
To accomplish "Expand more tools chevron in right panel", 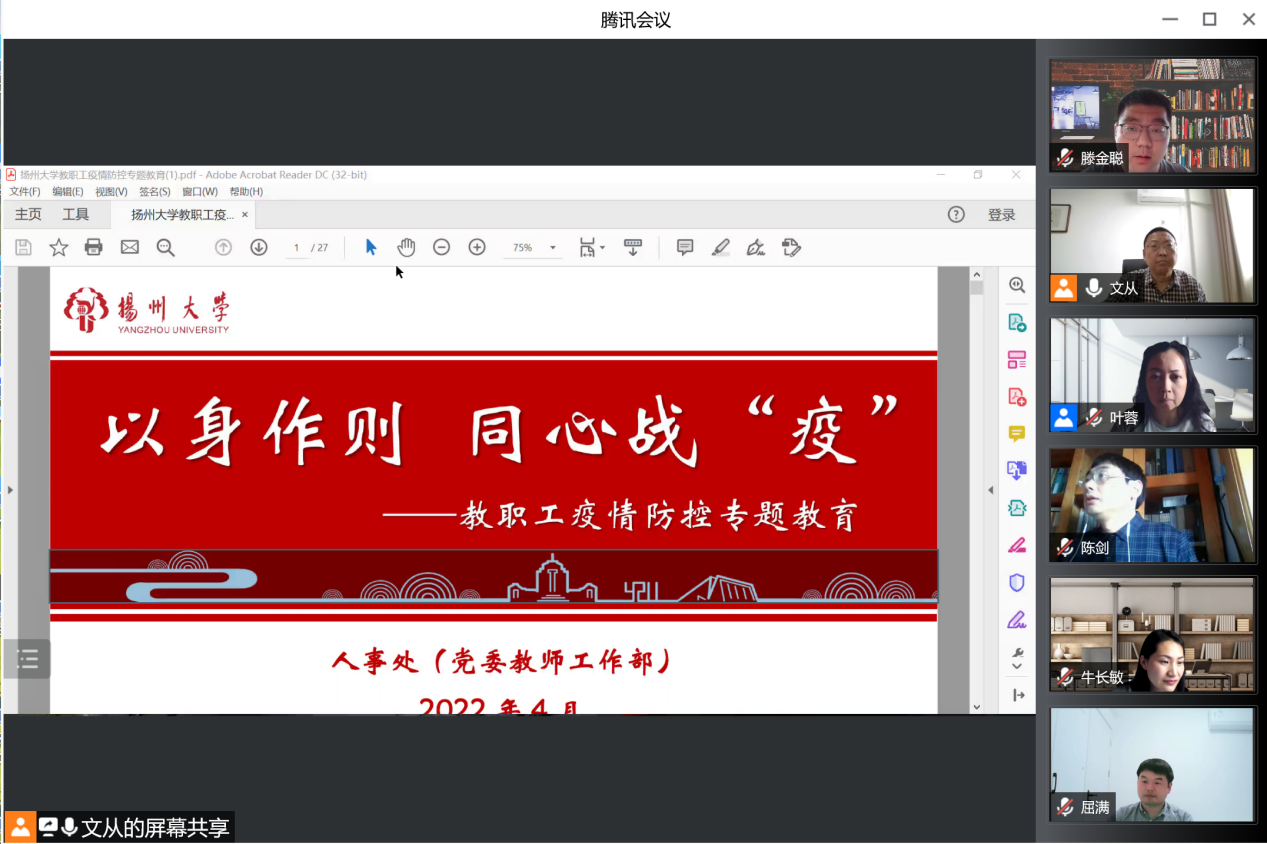I will 1017,666.
